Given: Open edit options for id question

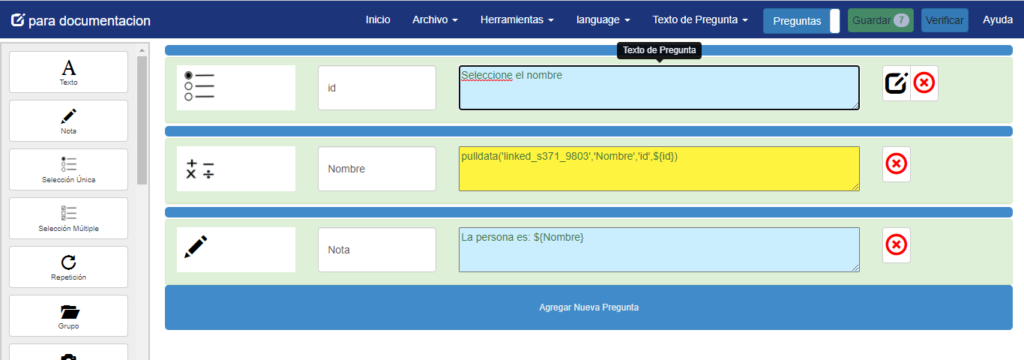Looking at the screenshot, I should pos(896,83).
